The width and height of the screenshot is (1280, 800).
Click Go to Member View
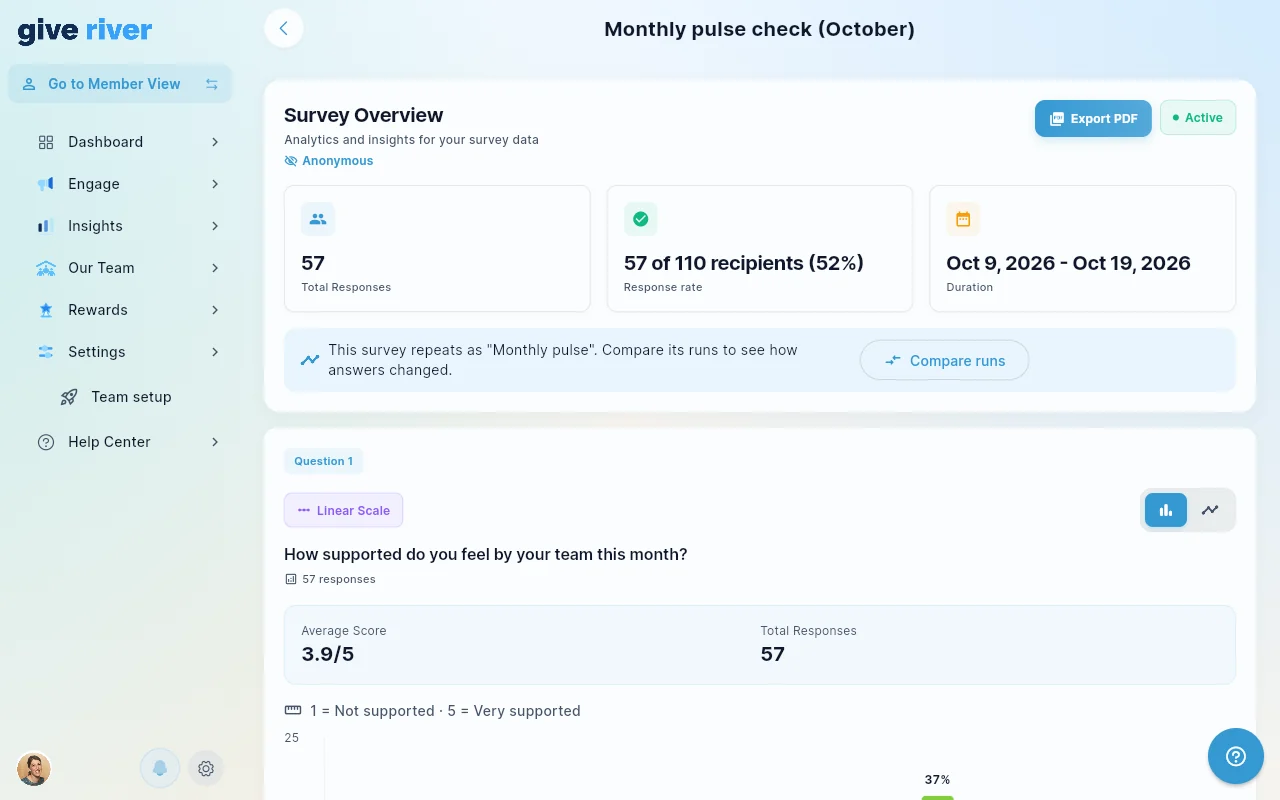click(120, 84)
